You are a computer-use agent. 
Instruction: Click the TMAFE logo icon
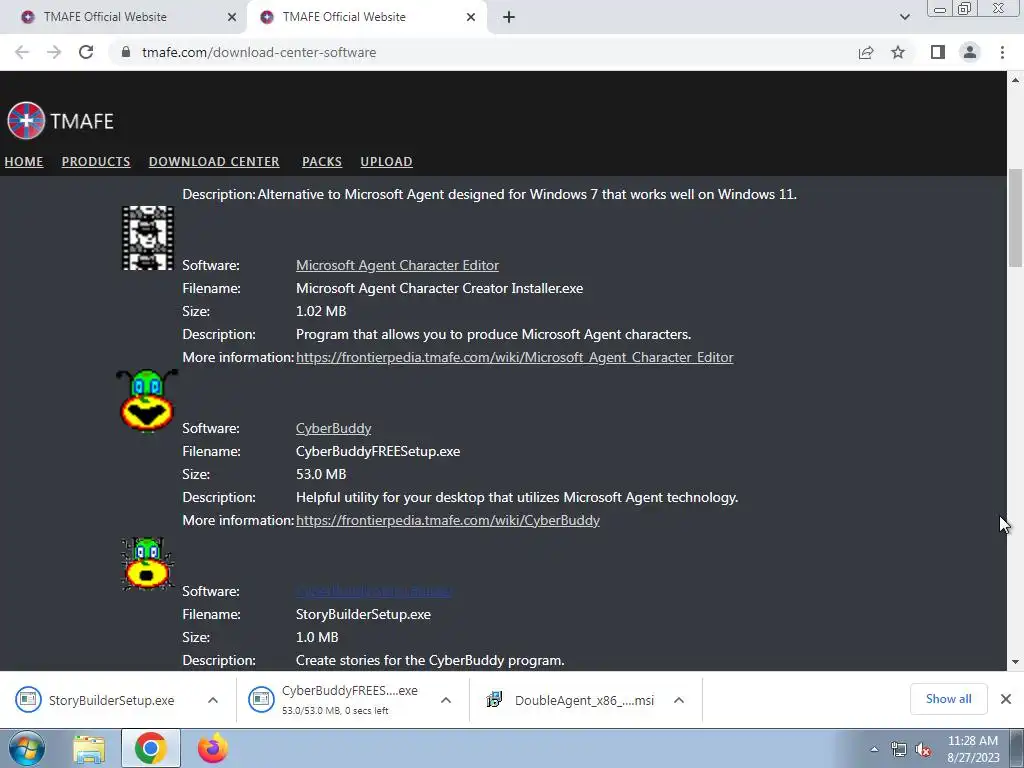26,120
